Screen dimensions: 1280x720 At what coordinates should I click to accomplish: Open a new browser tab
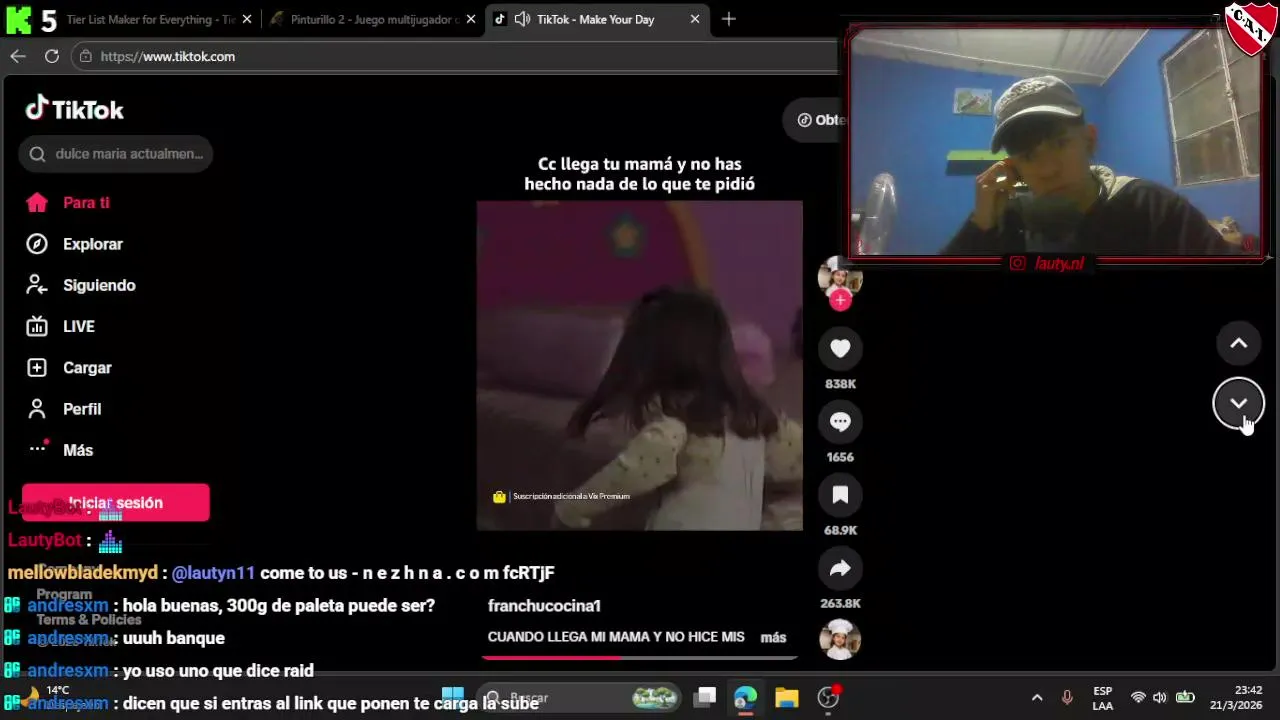[x=728, y=19]
